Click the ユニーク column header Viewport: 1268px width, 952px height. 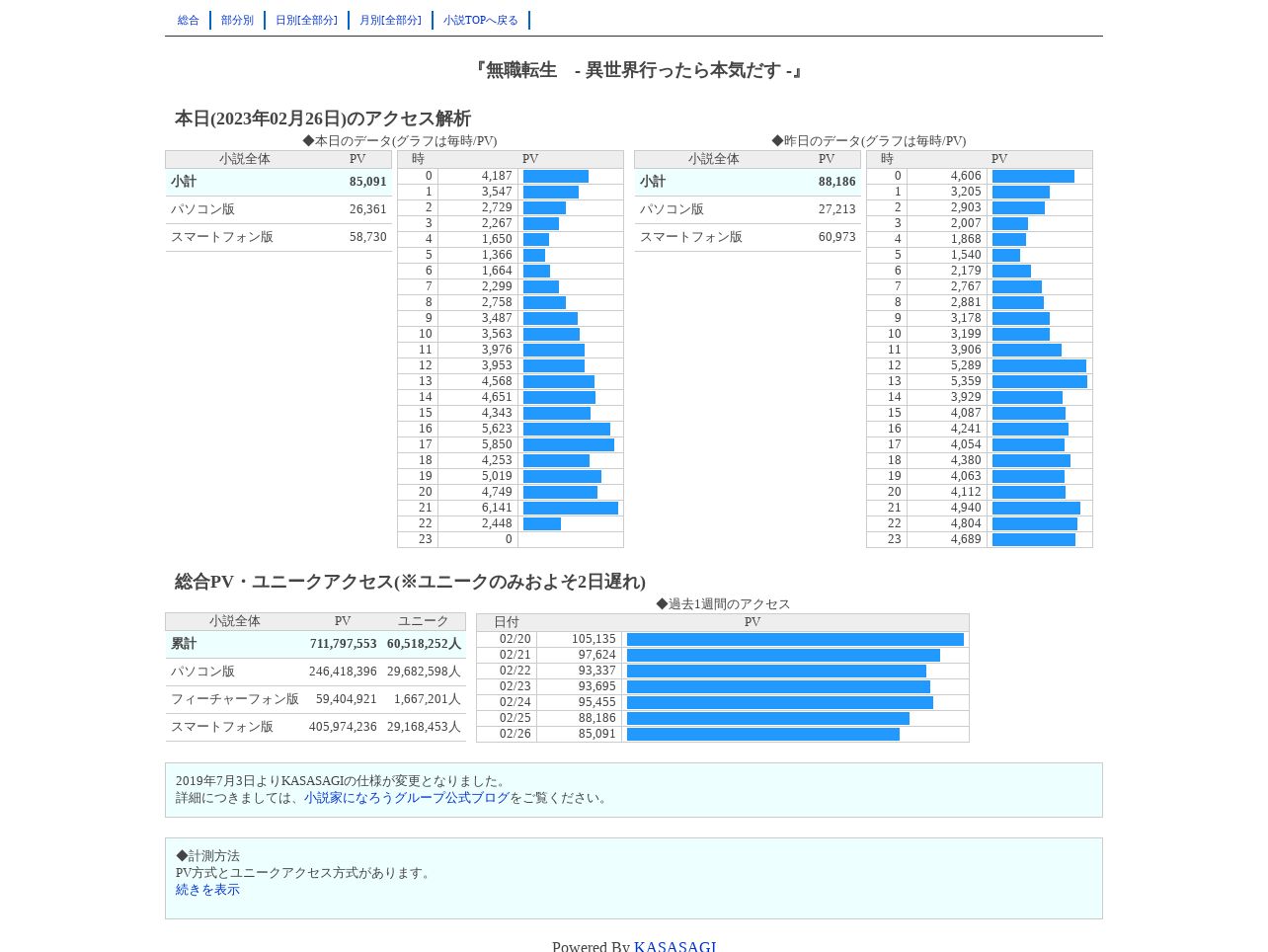(x=424, y=621)
